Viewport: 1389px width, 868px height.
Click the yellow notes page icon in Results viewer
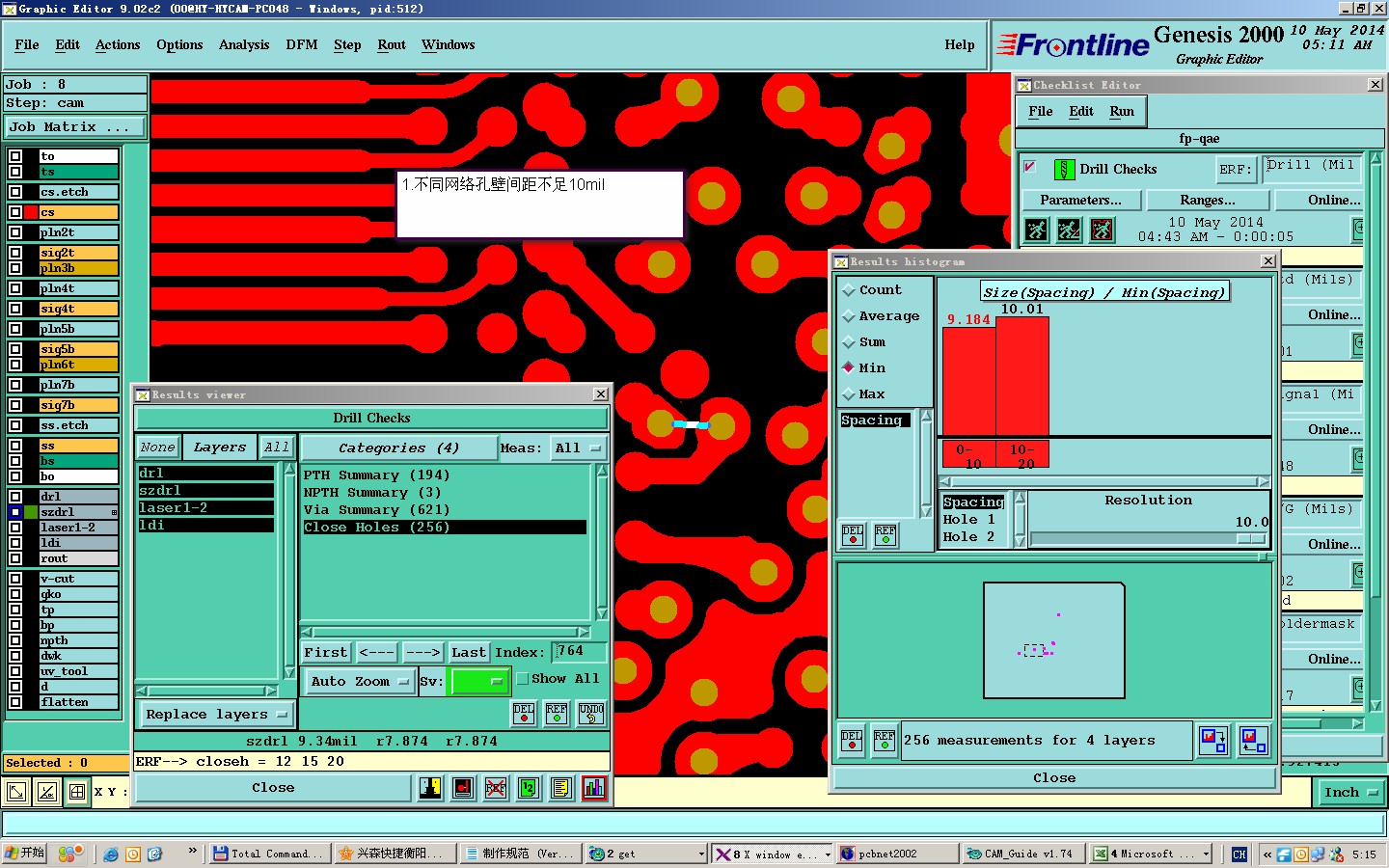pyautogui.click(x=561, y=788)
